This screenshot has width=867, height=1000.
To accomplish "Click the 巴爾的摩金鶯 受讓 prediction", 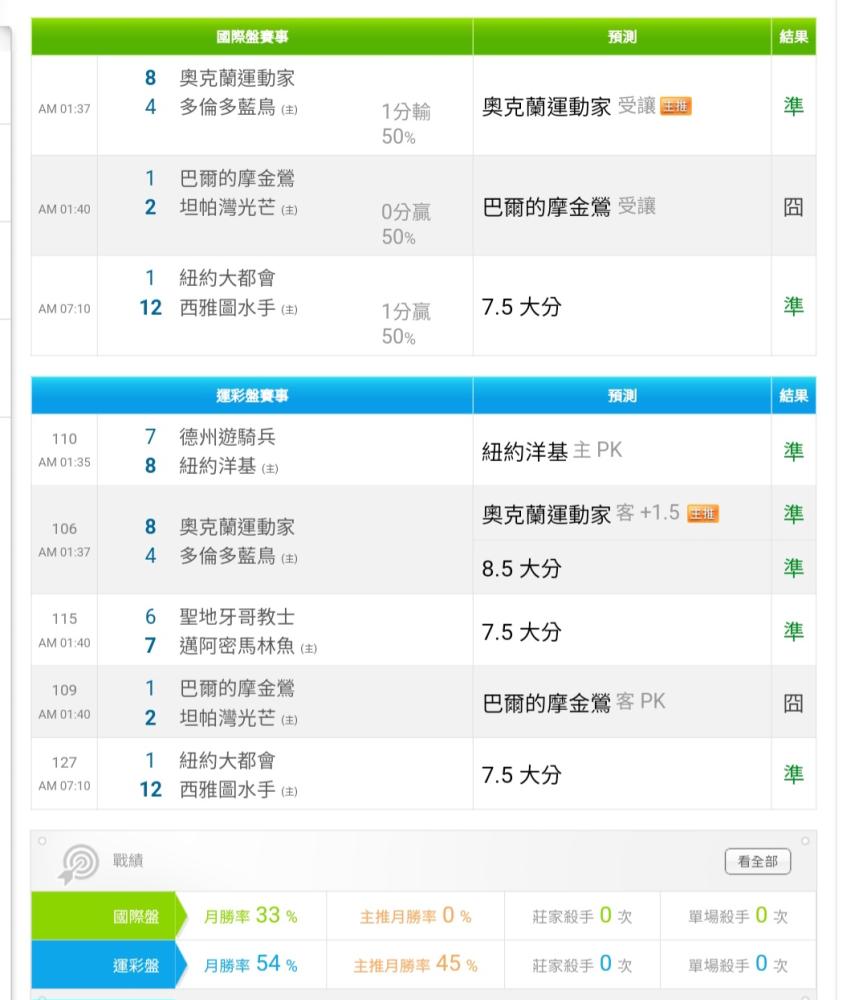I will tap(568, 207).
